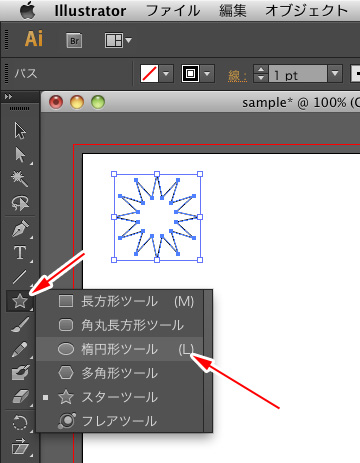Choose 角丸長方形ツール from flyout
The width and height of the screenshot is (360, 463).
pos(119,325)
